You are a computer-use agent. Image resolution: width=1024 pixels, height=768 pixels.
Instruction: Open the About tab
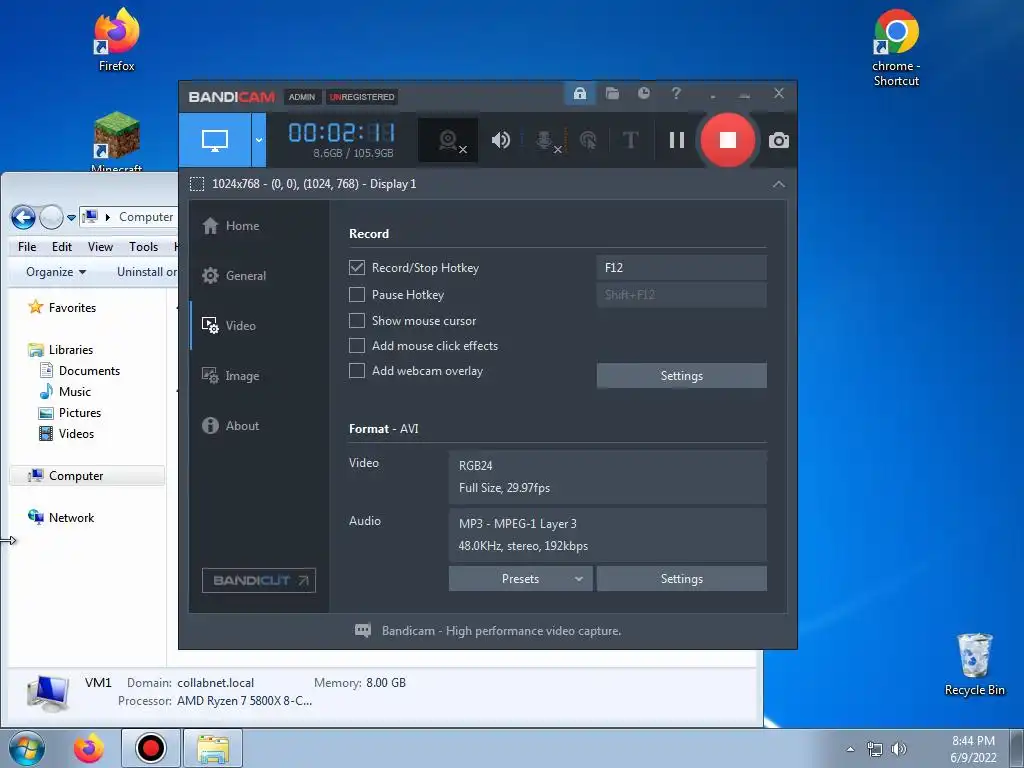point(231,426)
